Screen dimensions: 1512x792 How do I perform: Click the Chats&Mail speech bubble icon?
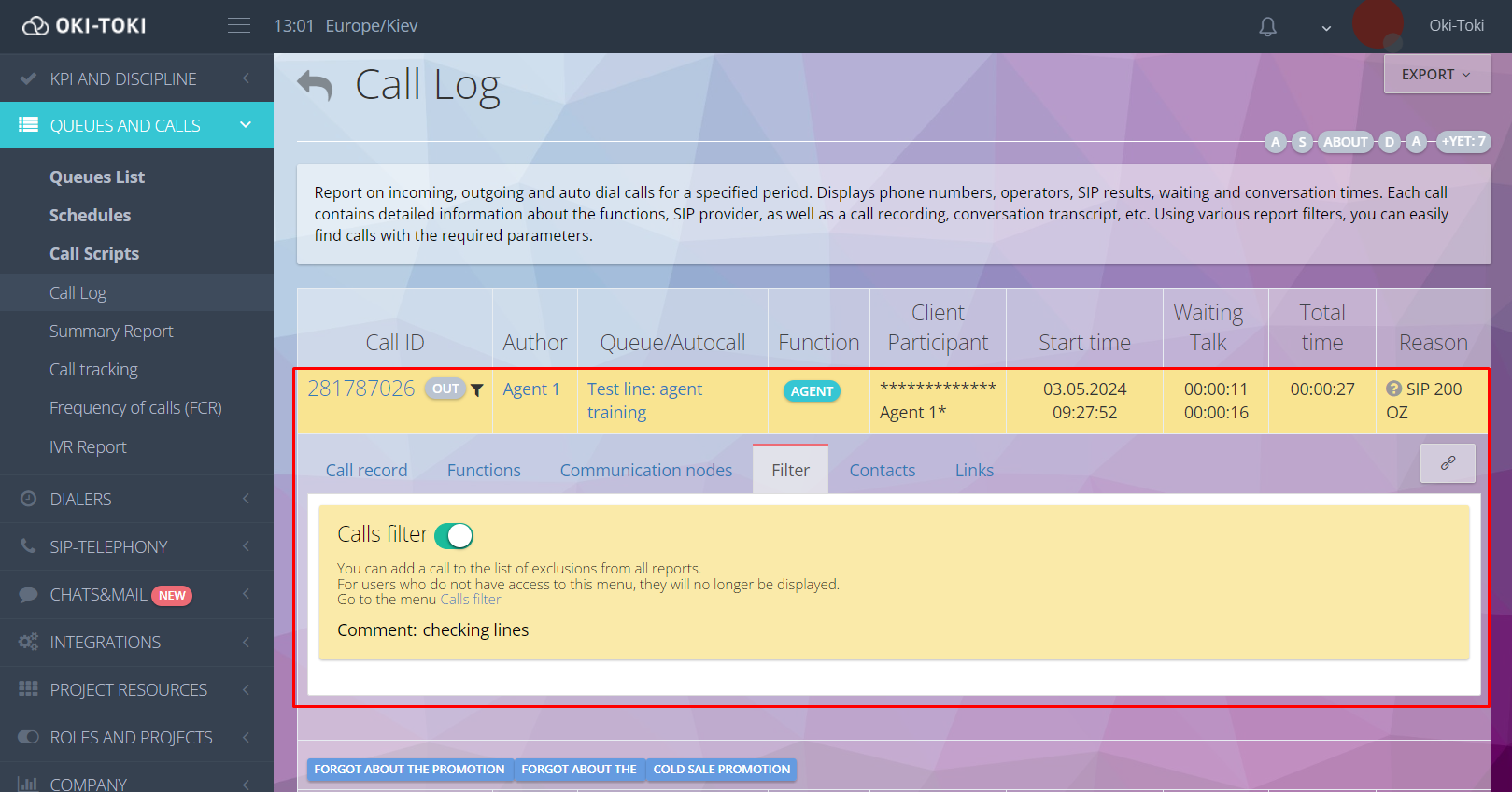coord(28,594)
